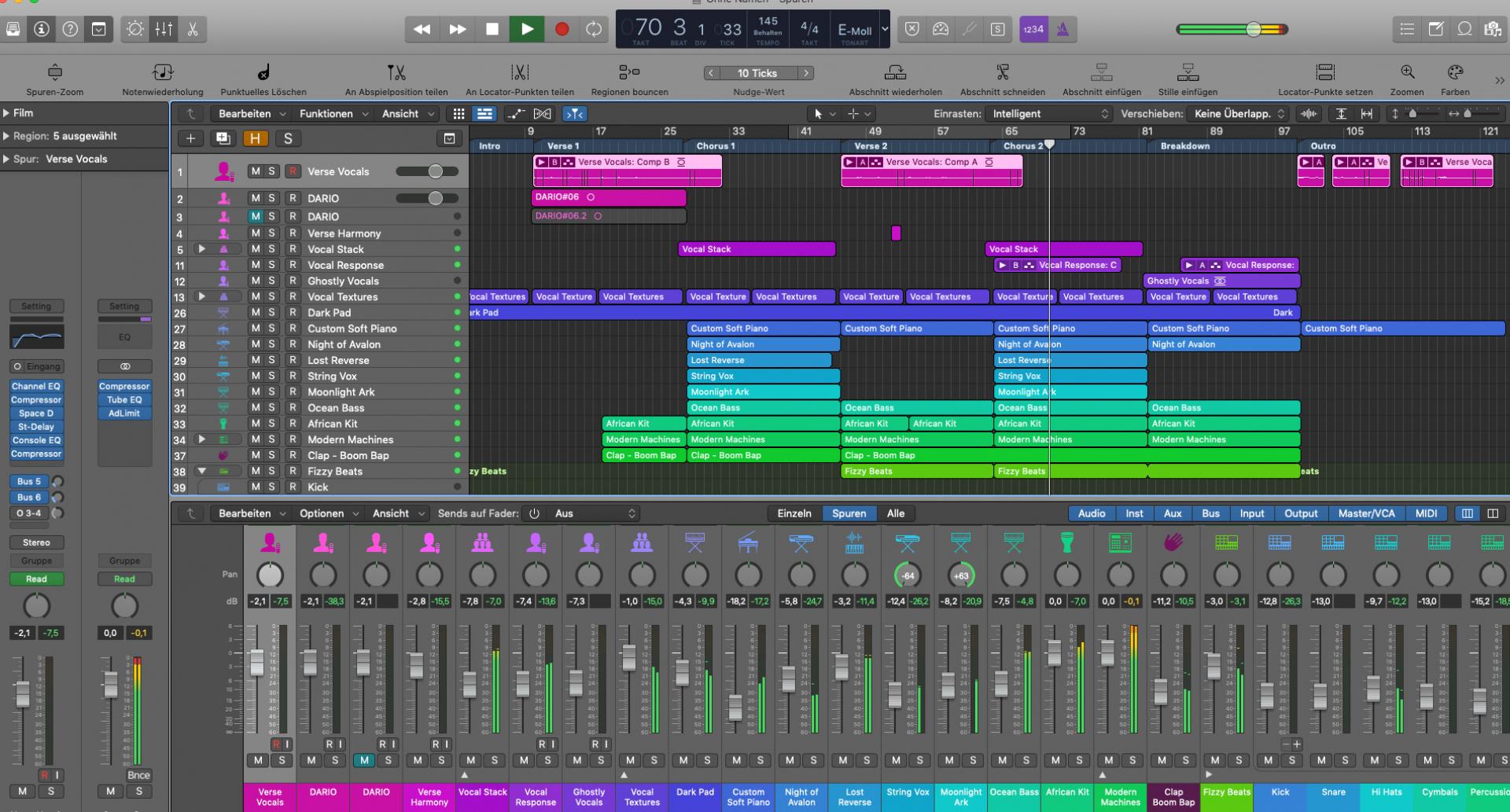Open the Verschieben Keine Überlapp. dropdown

[1238, 114]
